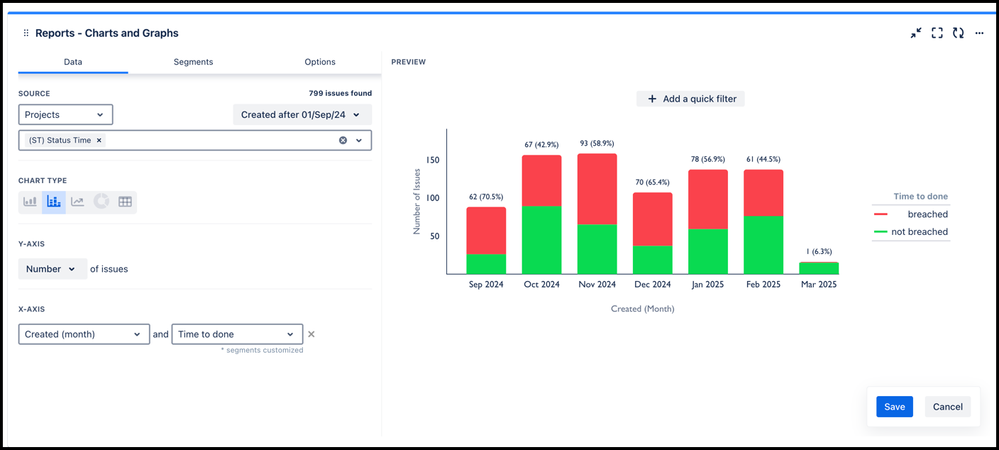Screen dimensions: 999x450
Task: Click the segments customized note
Action: point(261,350)
